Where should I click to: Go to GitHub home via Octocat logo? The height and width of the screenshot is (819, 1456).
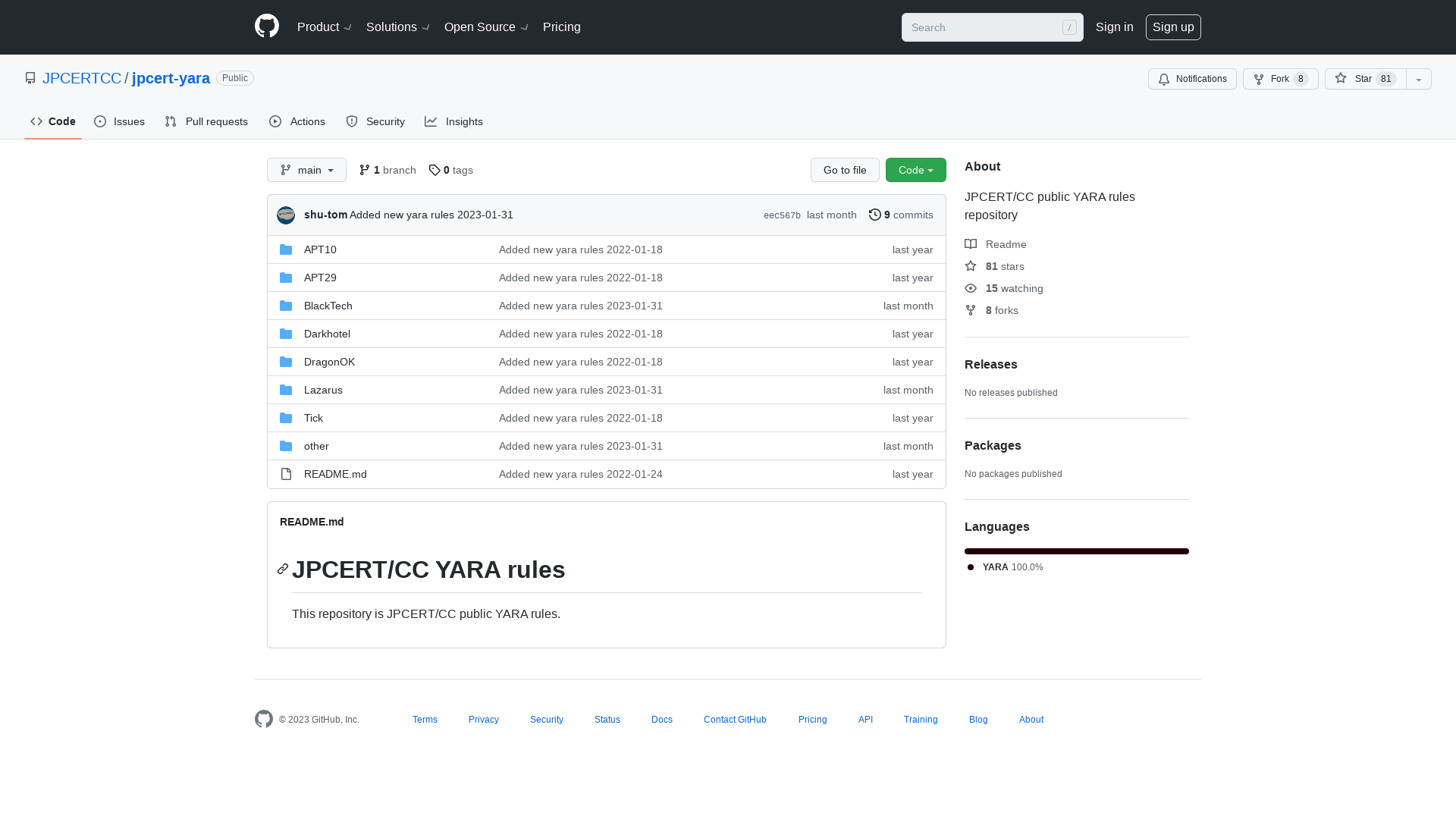[267, 27]
